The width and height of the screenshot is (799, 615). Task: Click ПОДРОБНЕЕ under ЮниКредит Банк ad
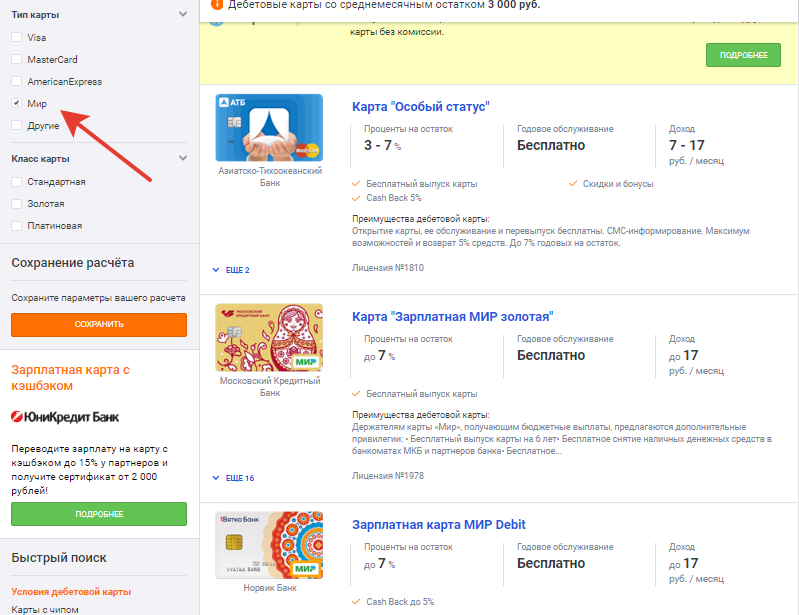coord(99,514)
